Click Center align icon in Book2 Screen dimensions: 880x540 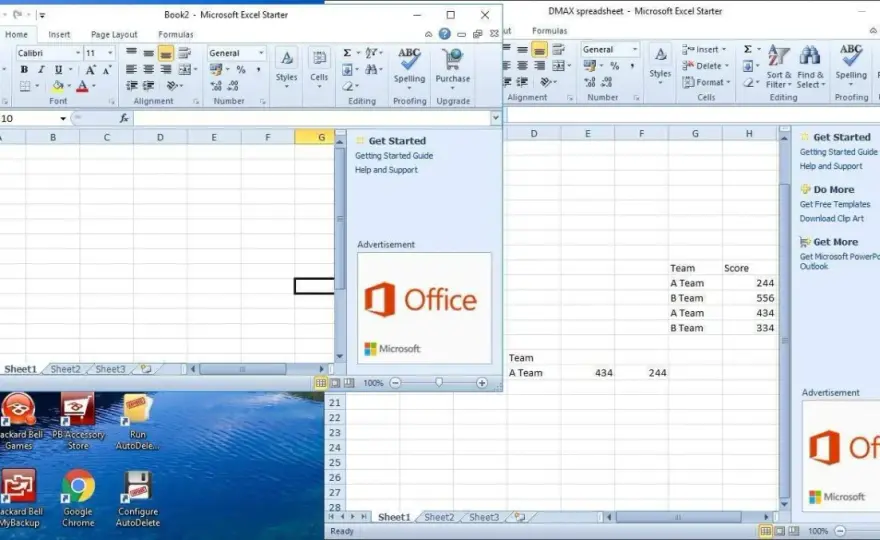(x=148, y=70)
